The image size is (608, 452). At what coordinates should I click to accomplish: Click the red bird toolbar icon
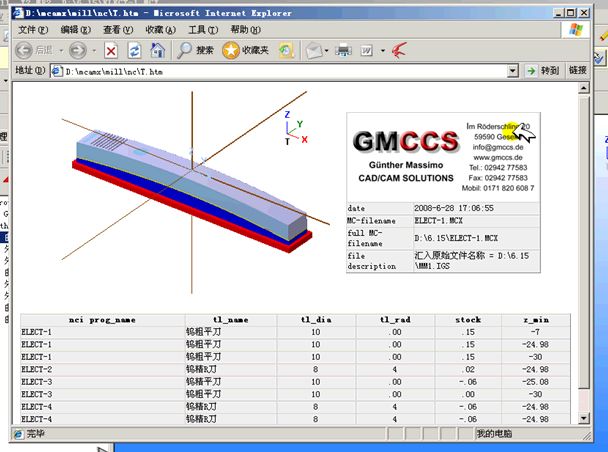[399, 50]
